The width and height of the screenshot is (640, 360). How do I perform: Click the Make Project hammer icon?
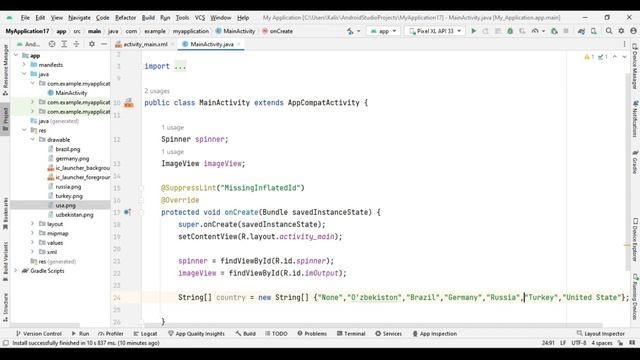[x=350, y=31]
